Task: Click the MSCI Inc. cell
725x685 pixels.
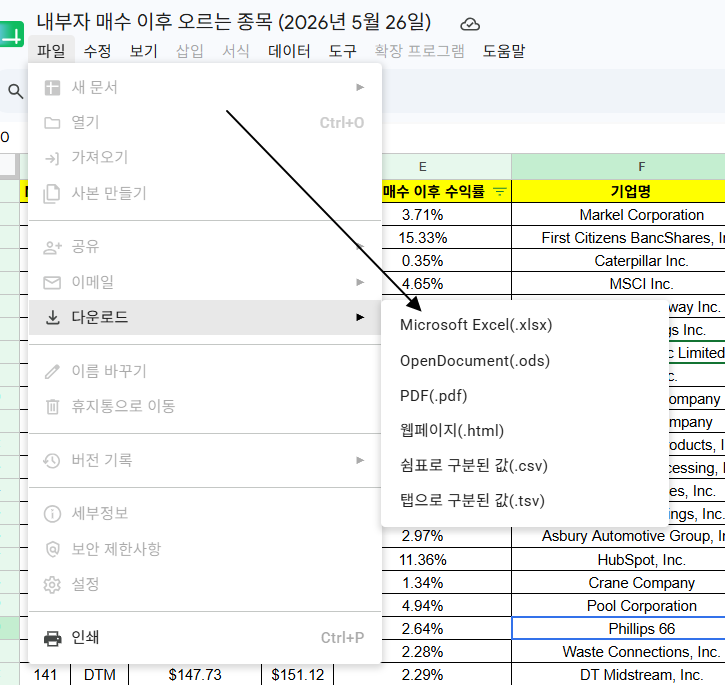Action: [619, 284]
